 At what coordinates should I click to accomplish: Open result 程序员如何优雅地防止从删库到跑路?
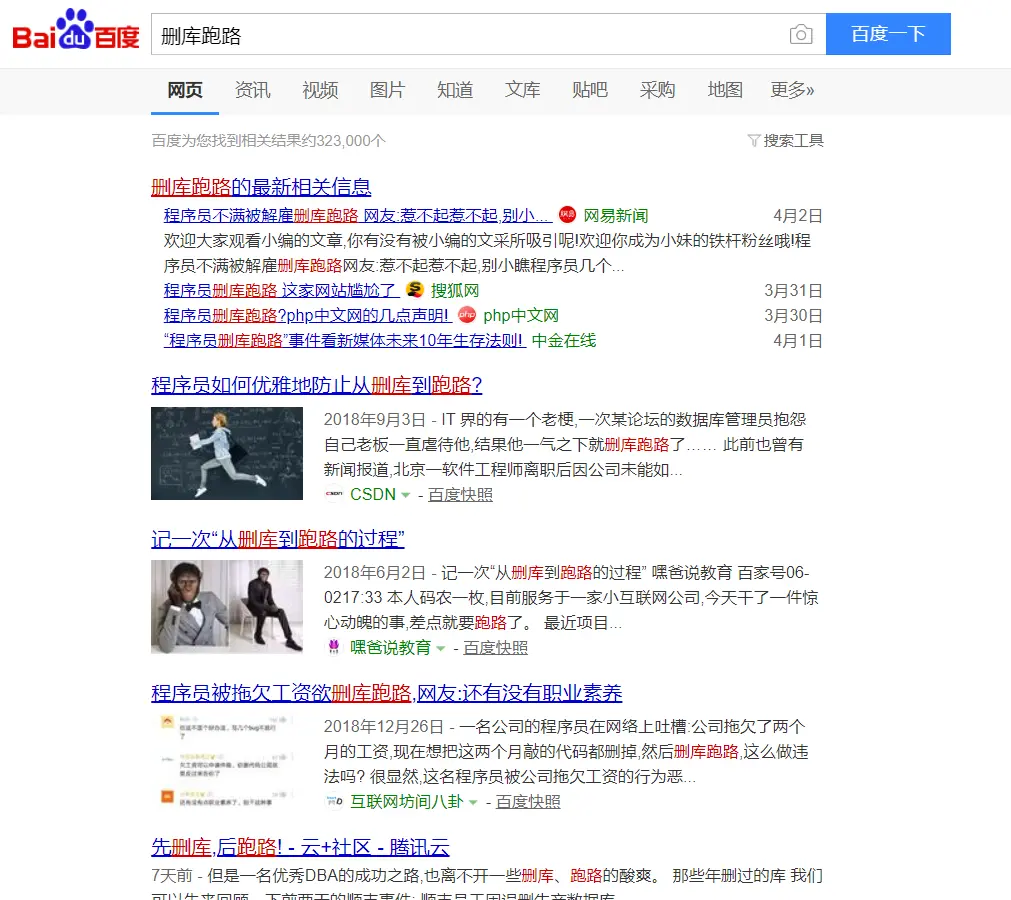click(x=317, y=386)
